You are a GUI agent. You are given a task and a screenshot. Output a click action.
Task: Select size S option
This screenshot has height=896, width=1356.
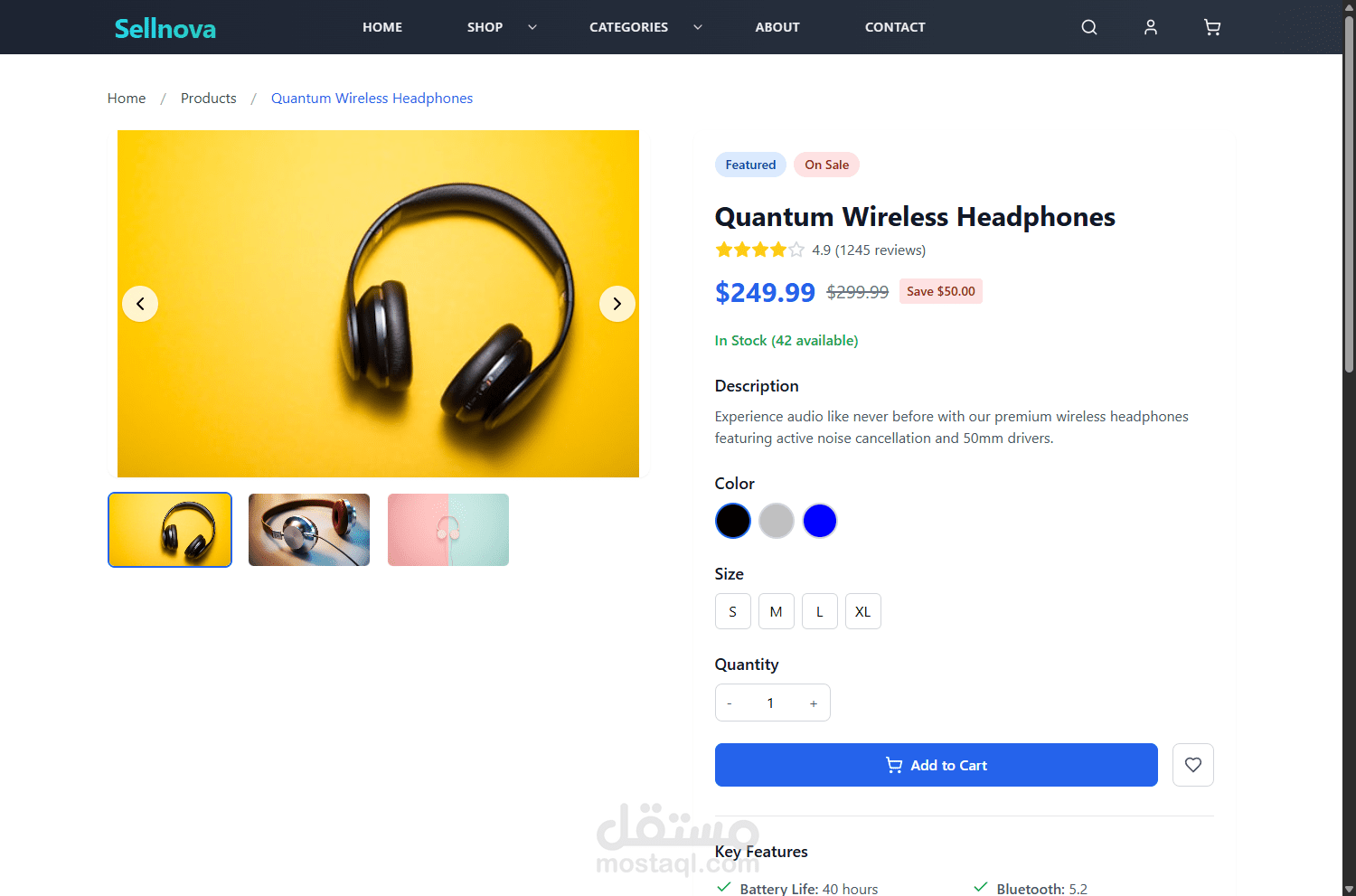pos(733,611)
